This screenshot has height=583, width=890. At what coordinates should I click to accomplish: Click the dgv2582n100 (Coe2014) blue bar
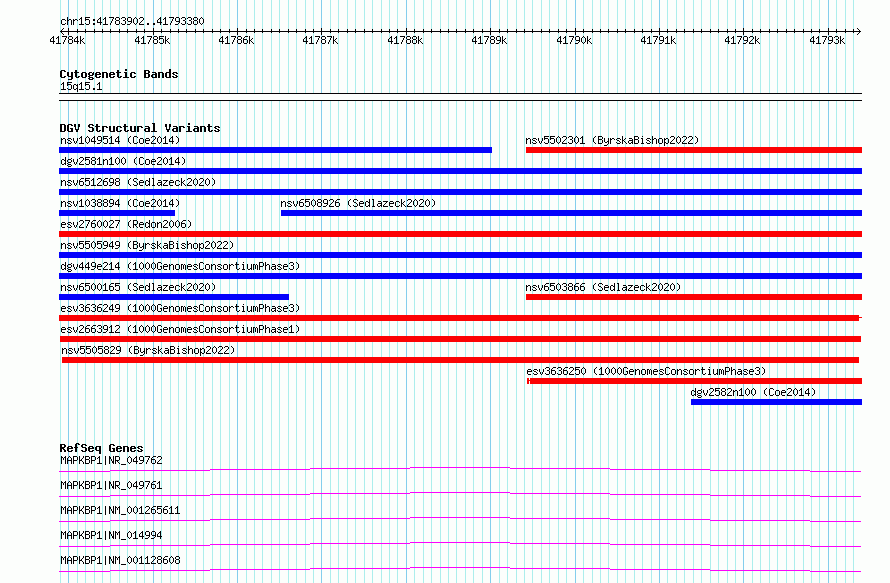tap(776, 402)
